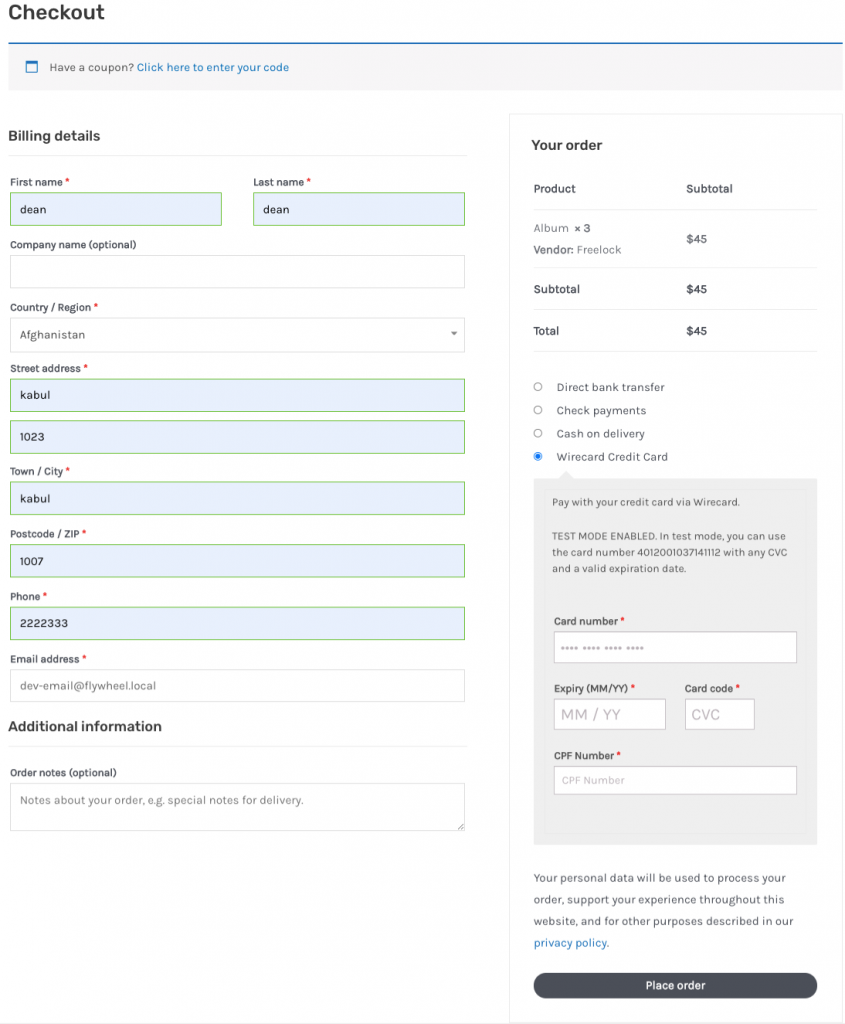Click the Place order button
The height and width of the screenshot is (1024, 845).
(x=675, y=985)
